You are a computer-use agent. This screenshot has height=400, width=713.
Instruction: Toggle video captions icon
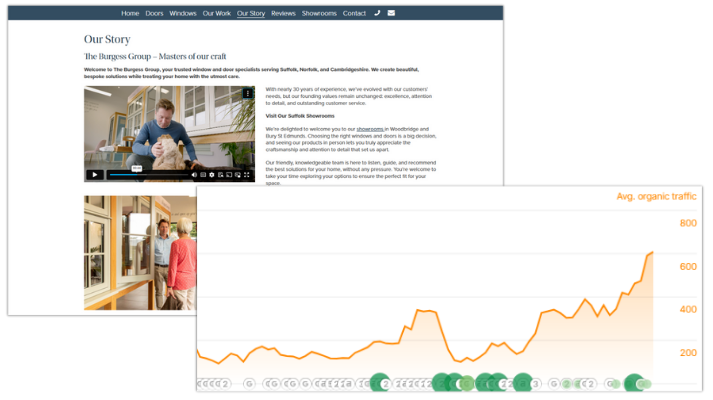[x=203, y=175]
